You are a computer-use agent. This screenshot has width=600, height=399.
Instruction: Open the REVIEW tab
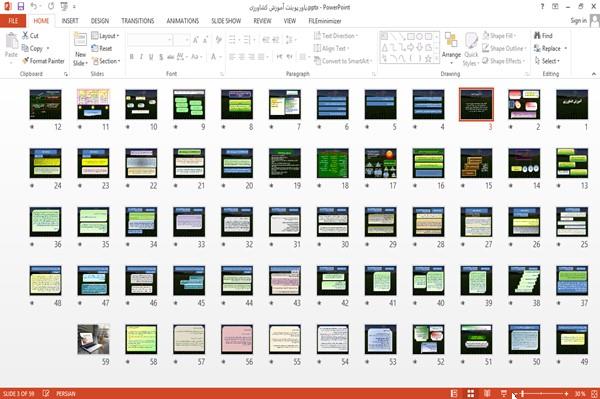tap(262, 21)
